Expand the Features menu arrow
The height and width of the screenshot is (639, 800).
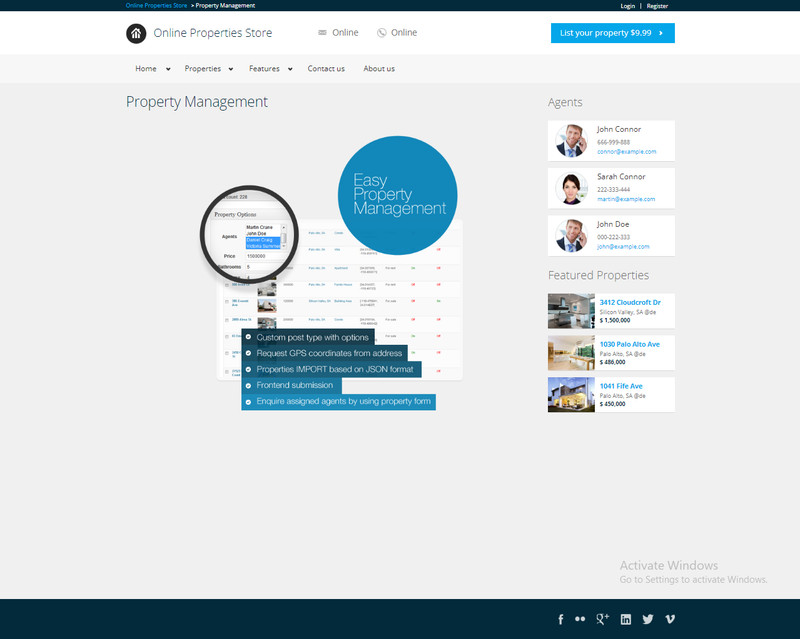point(290,69)
